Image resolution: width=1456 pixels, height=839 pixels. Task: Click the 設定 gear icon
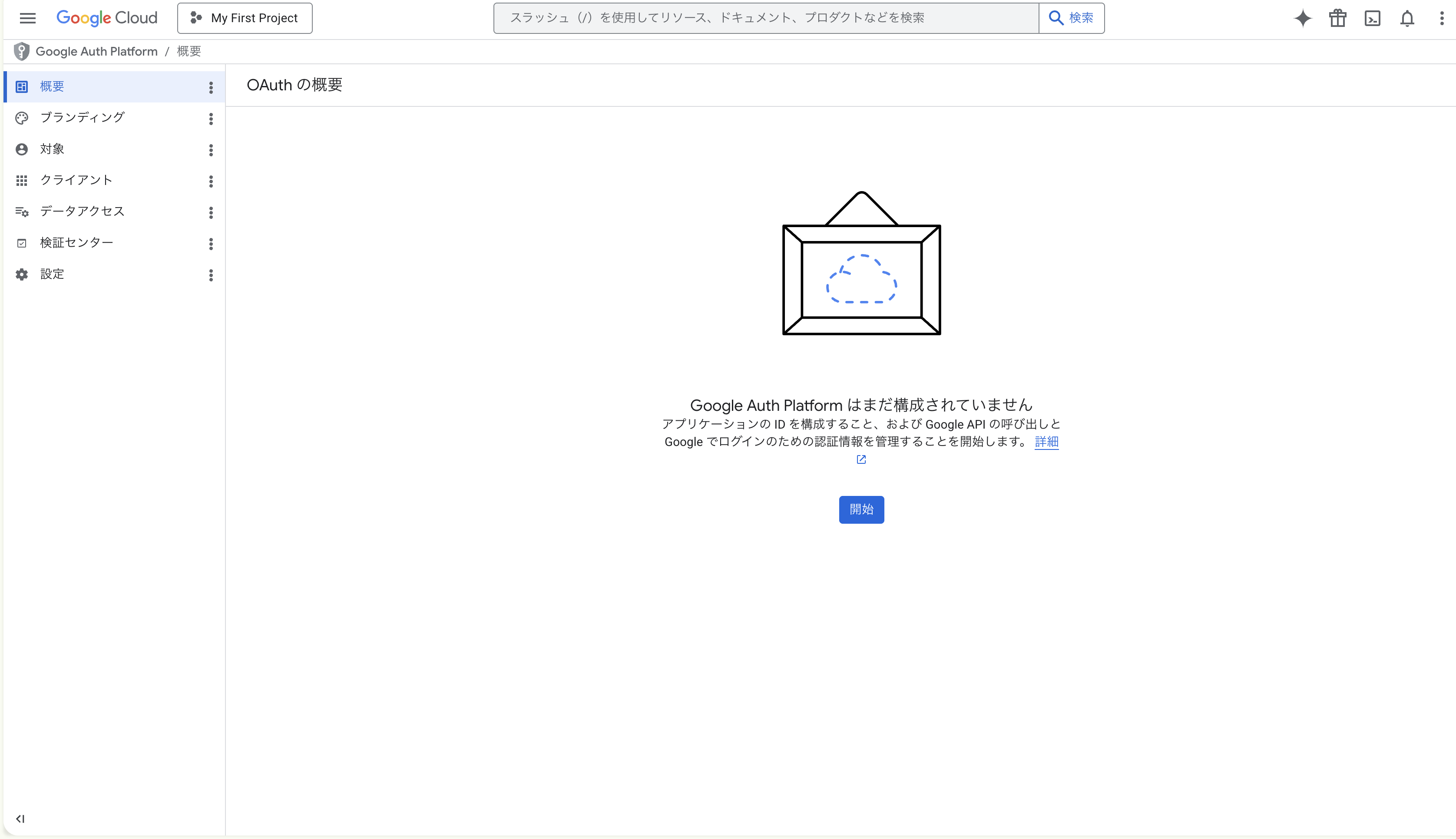(22, 274)
